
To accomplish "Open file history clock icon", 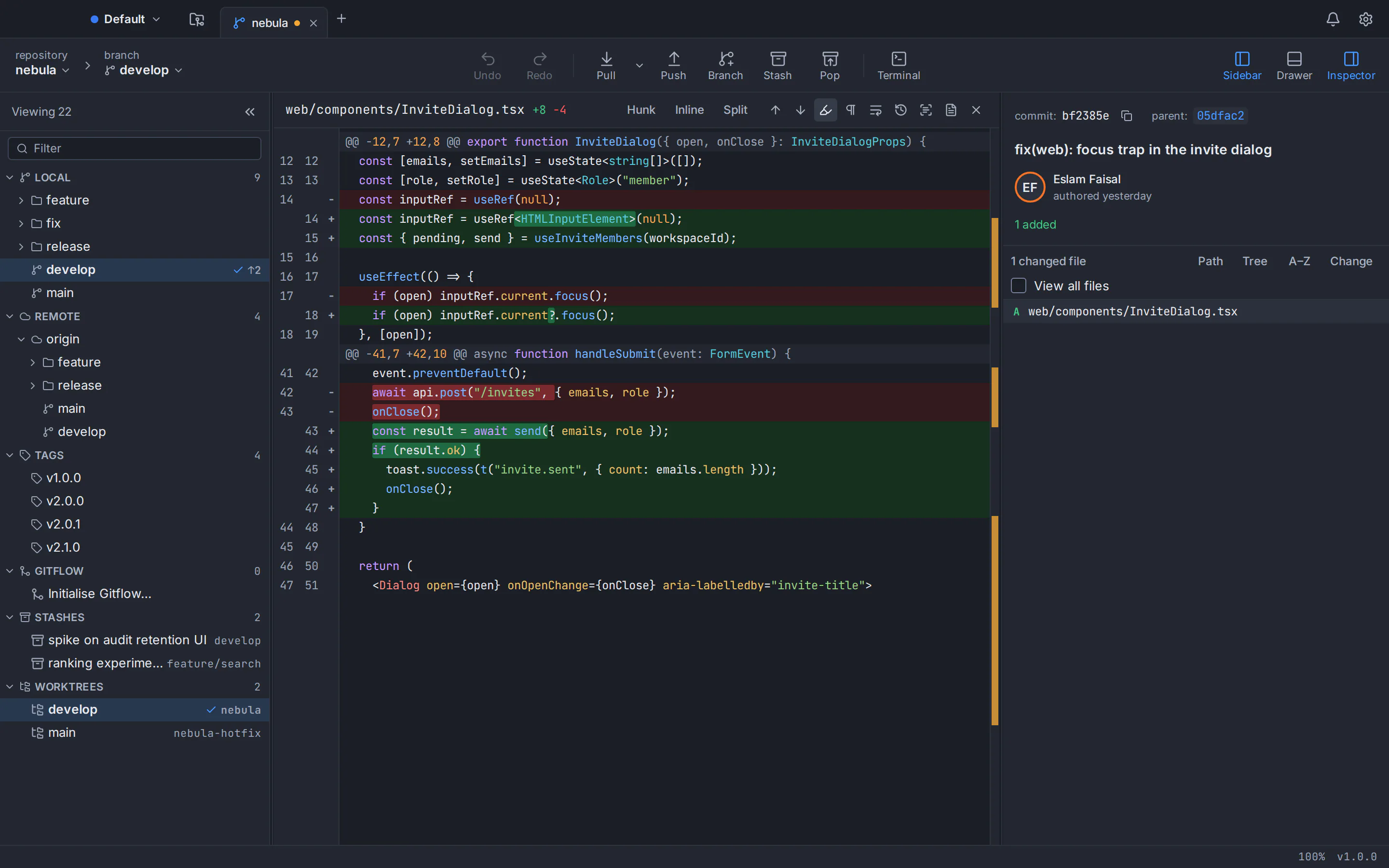I will pos(900,109).
